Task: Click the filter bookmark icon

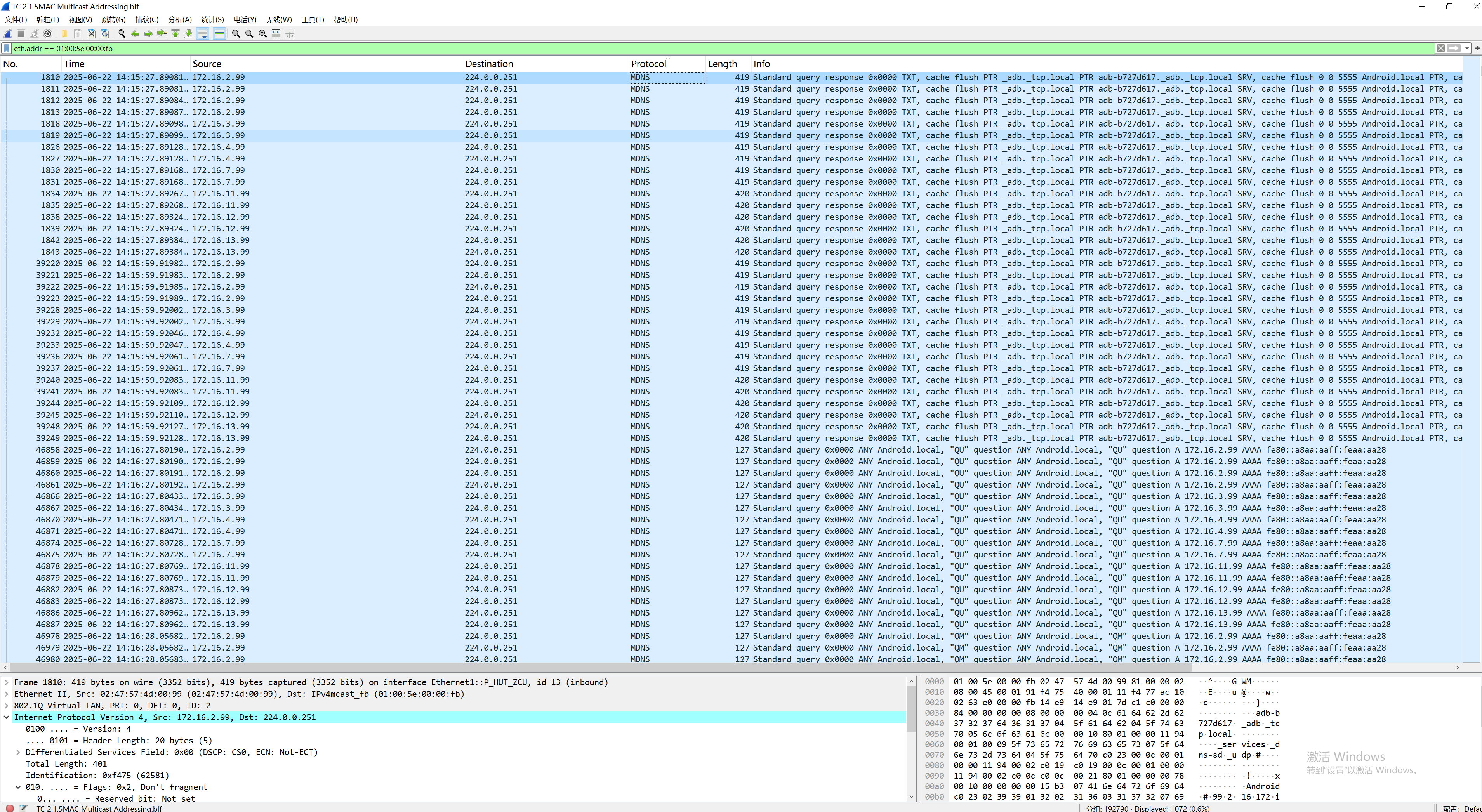Action: coord(6,48)
